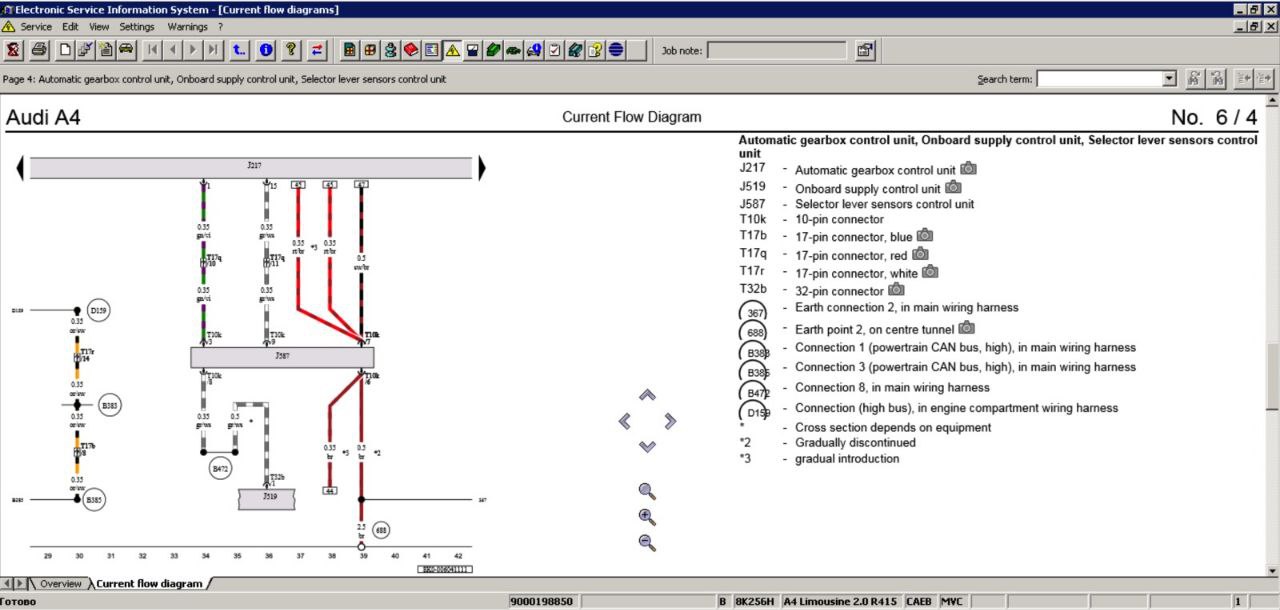Click the D159 connection circle in the diagram

pos(99,310)
